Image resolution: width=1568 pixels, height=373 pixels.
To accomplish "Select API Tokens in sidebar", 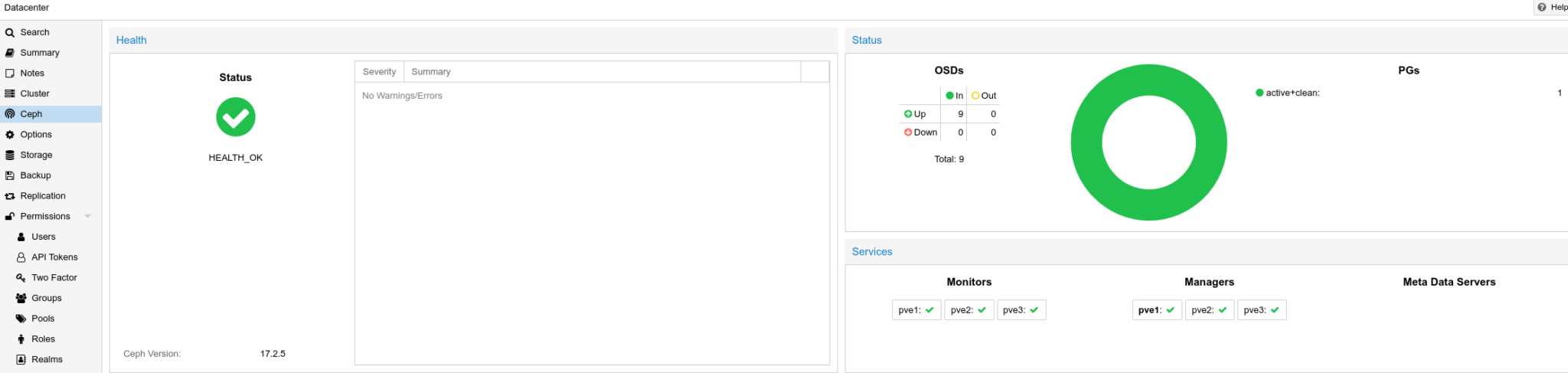I will [54, 257].
